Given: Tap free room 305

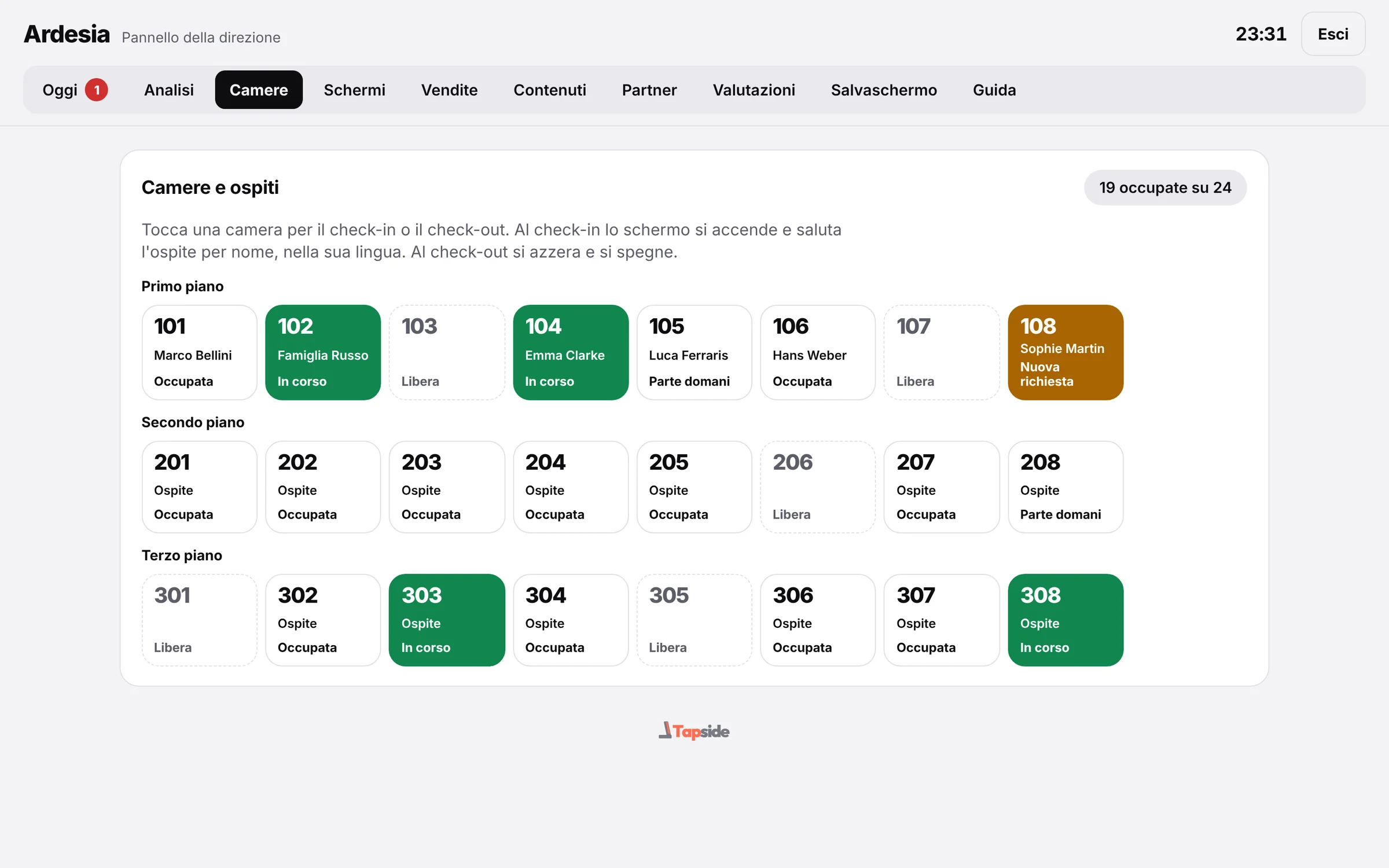Looking at the screenshot, I should coord(694,620).
